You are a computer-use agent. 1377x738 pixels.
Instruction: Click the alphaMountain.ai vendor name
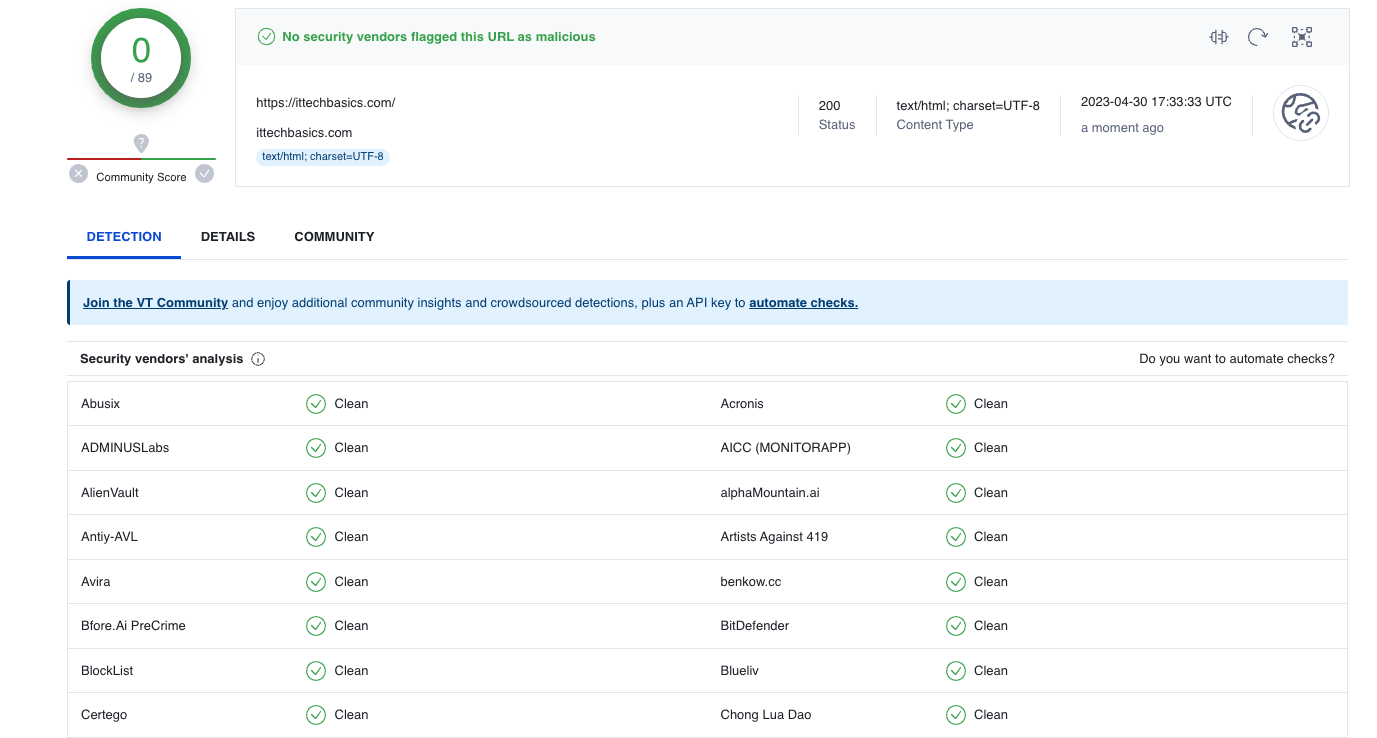tap(770, 493)
